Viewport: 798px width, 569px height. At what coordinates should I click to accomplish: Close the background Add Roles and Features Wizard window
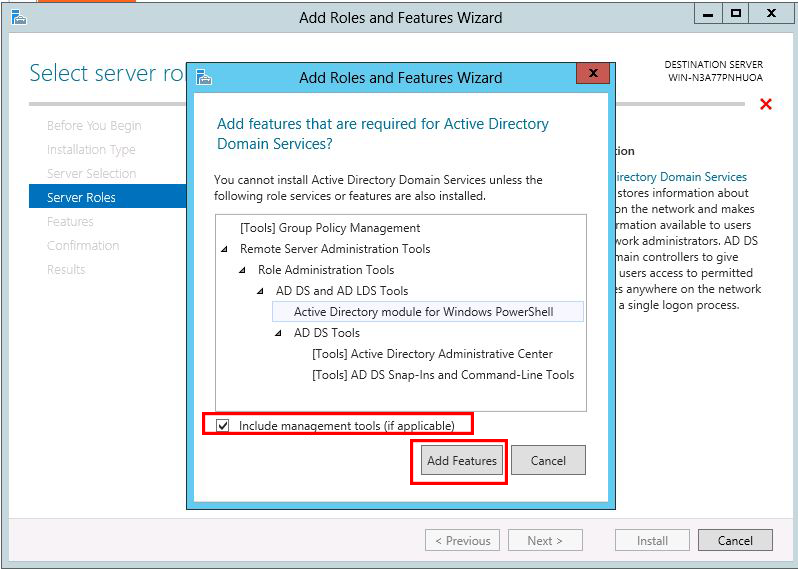[x=772, y=14]
